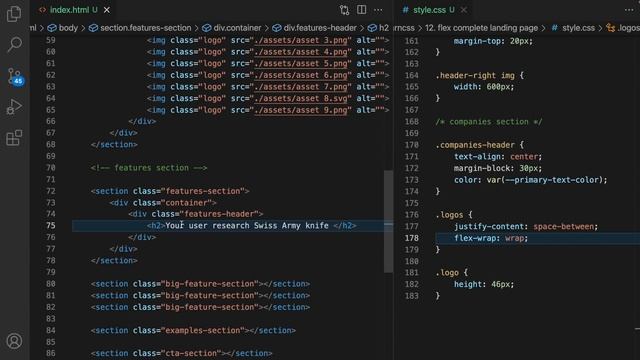Open Source Control view with 45 badge
The image size is (640, 360).
point(15,76)
